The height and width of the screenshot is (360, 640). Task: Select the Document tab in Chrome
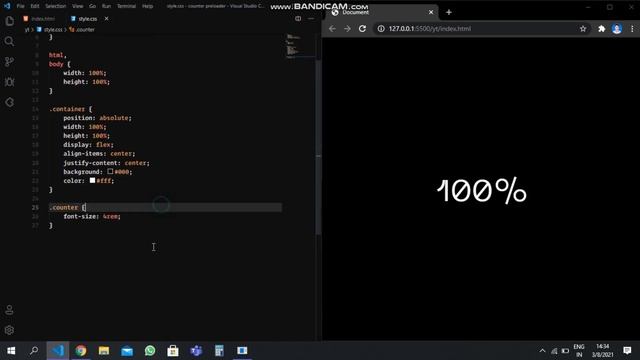click(382, 12)
